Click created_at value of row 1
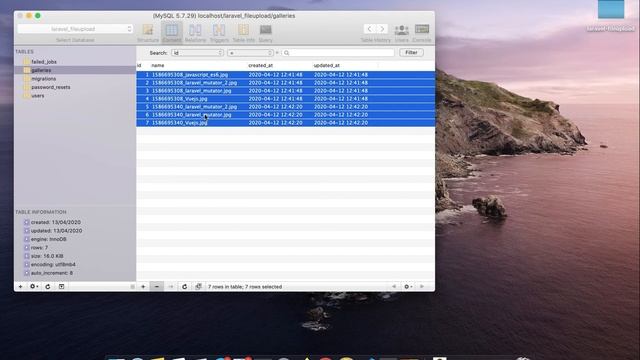Viewport: 640px width, 360px height. click(x=276, y=75)
